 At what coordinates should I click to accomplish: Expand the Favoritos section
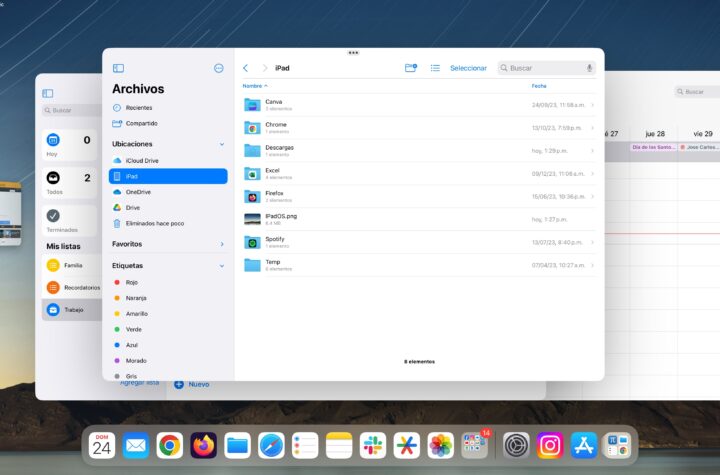(222, 244)
